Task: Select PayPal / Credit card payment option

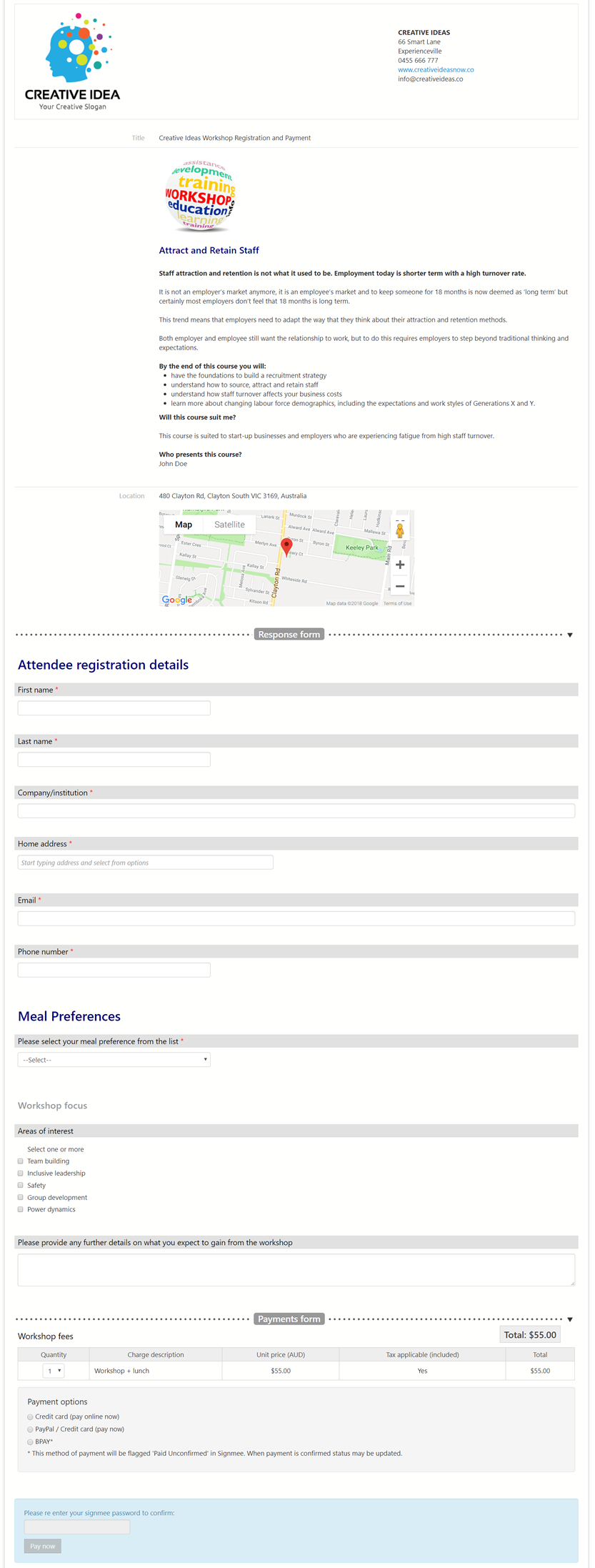Action: 31,1429
